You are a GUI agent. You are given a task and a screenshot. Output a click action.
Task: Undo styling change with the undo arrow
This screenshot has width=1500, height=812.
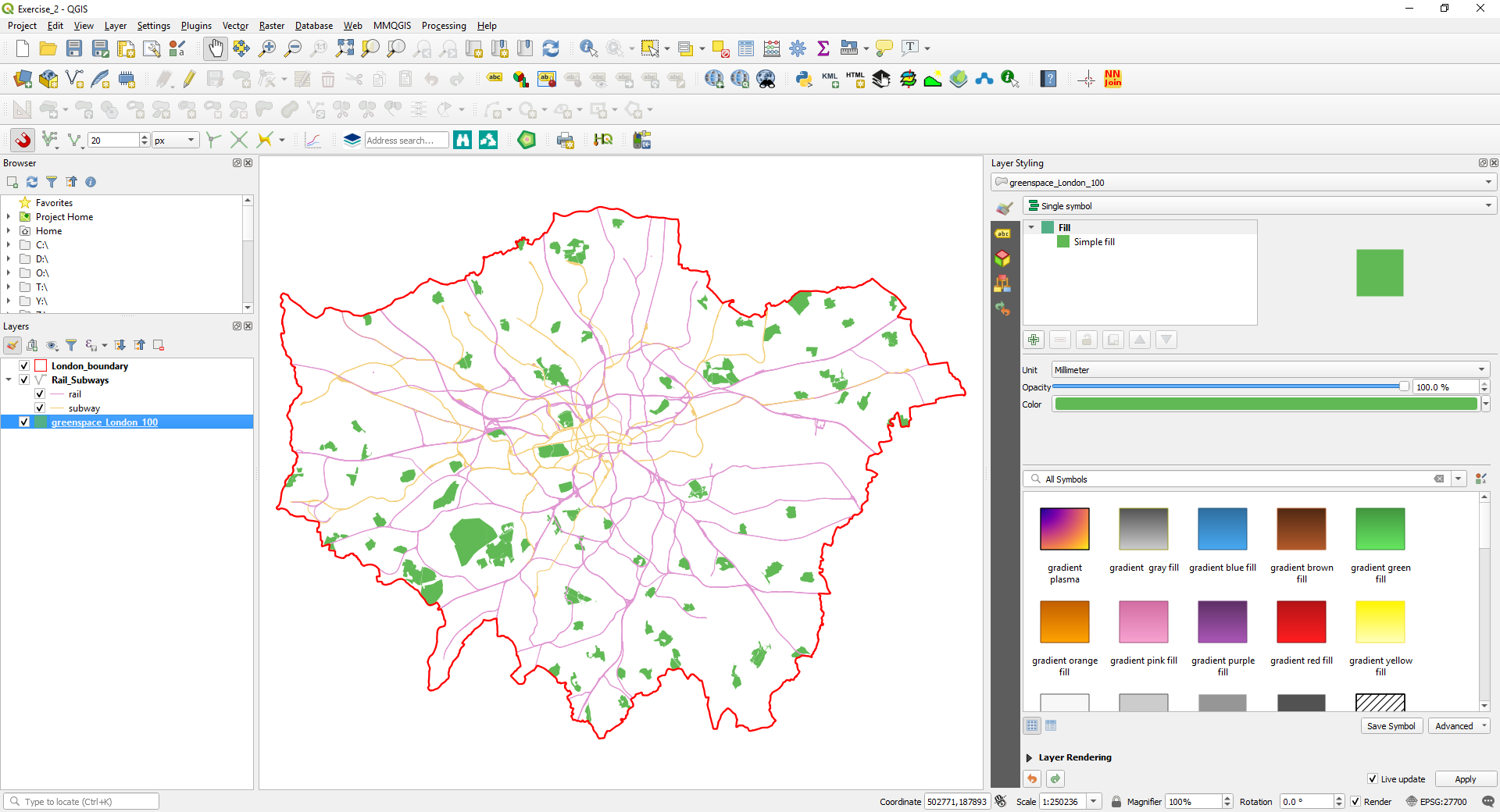[1032, 779]
